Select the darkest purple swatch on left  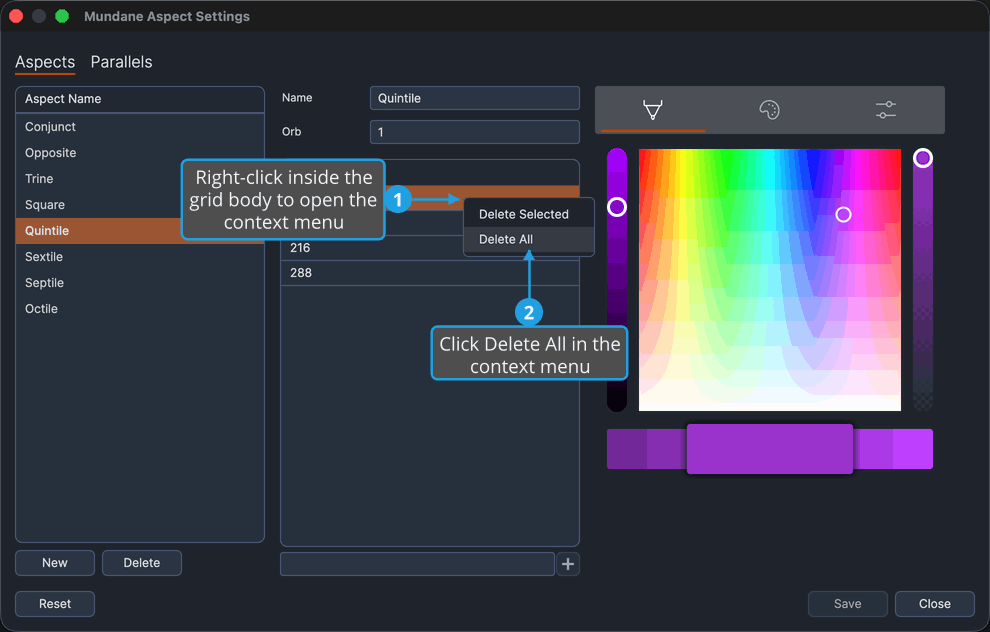pyautogui.click(x=626, y=449)
